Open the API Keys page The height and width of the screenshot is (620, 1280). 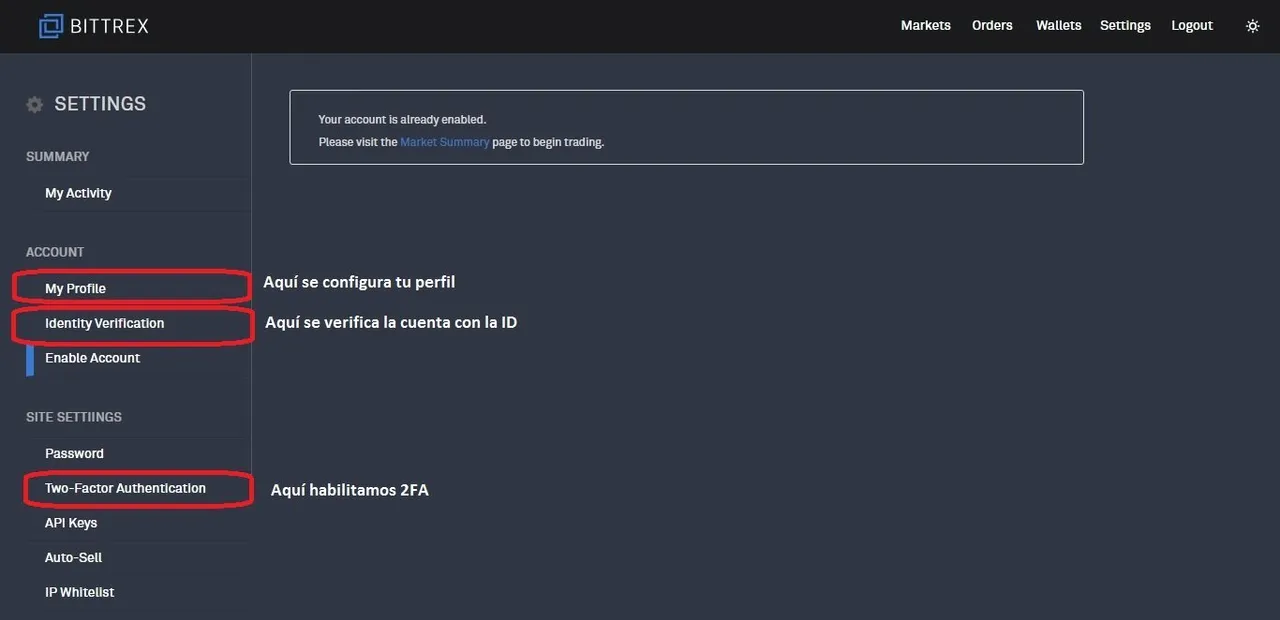(71, 523)
